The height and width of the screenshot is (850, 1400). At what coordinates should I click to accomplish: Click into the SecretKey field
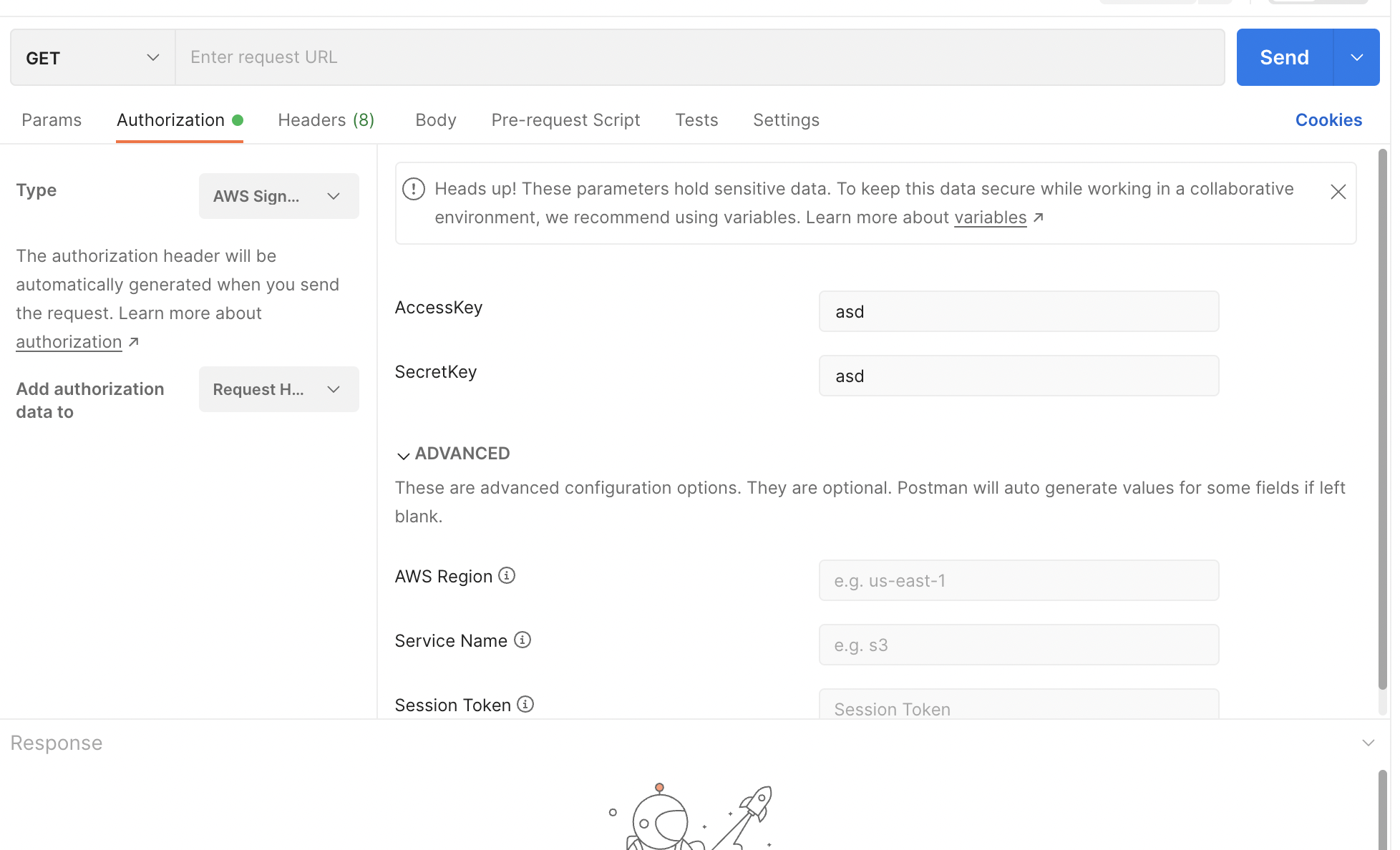(x=1019, y=376)
